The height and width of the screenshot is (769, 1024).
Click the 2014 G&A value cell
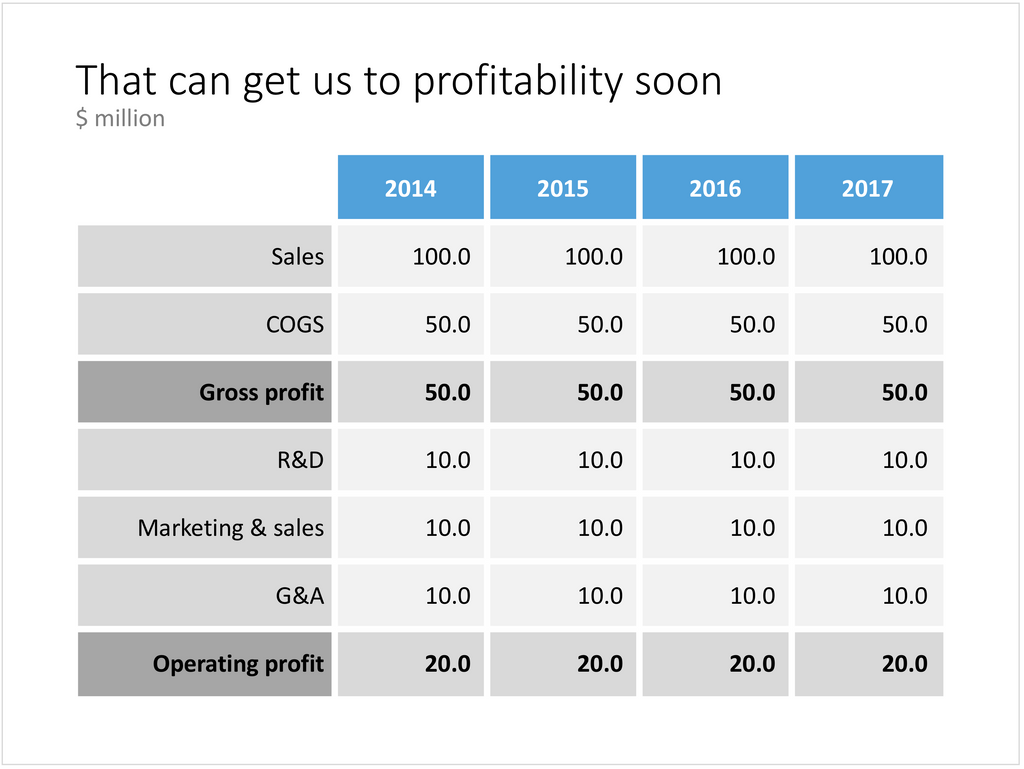[x=411, y=595]
